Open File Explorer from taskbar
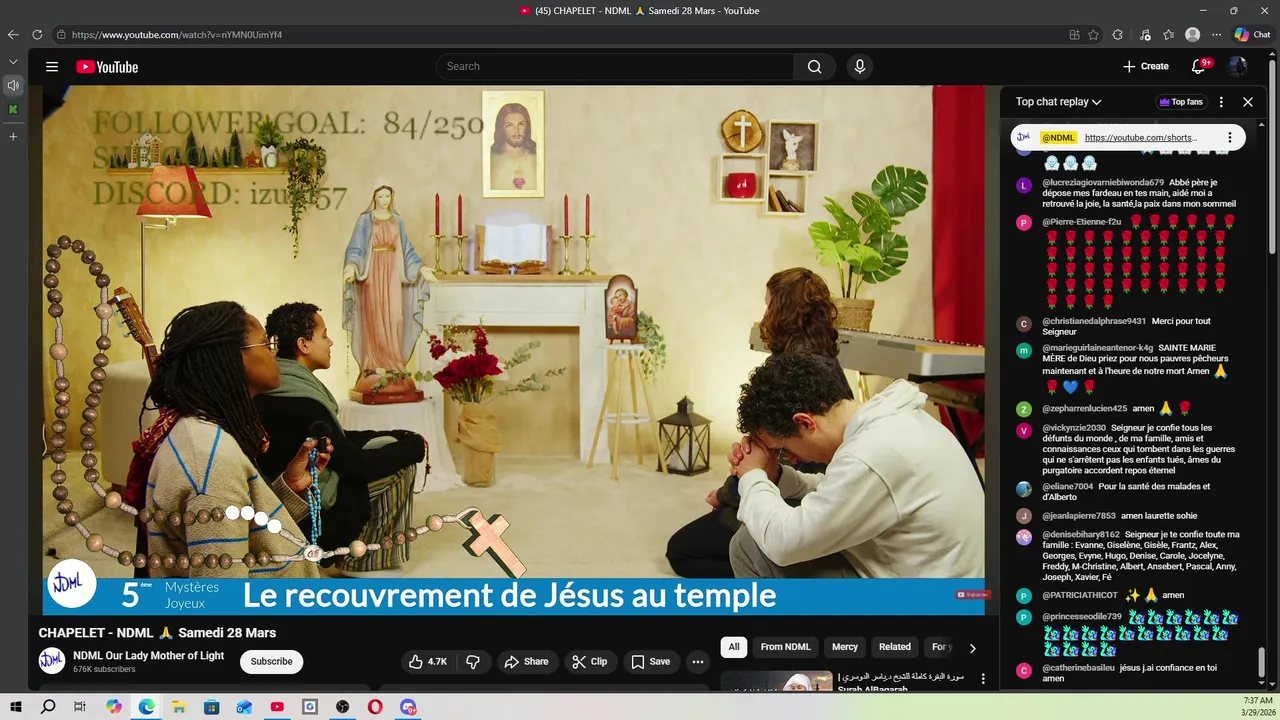 [x=179, y=707]
